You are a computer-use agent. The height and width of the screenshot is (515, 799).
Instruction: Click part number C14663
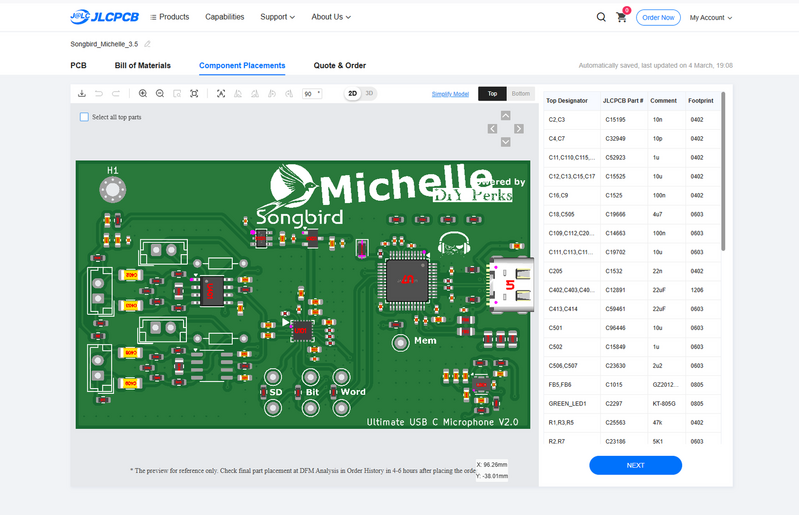[615, 233]
